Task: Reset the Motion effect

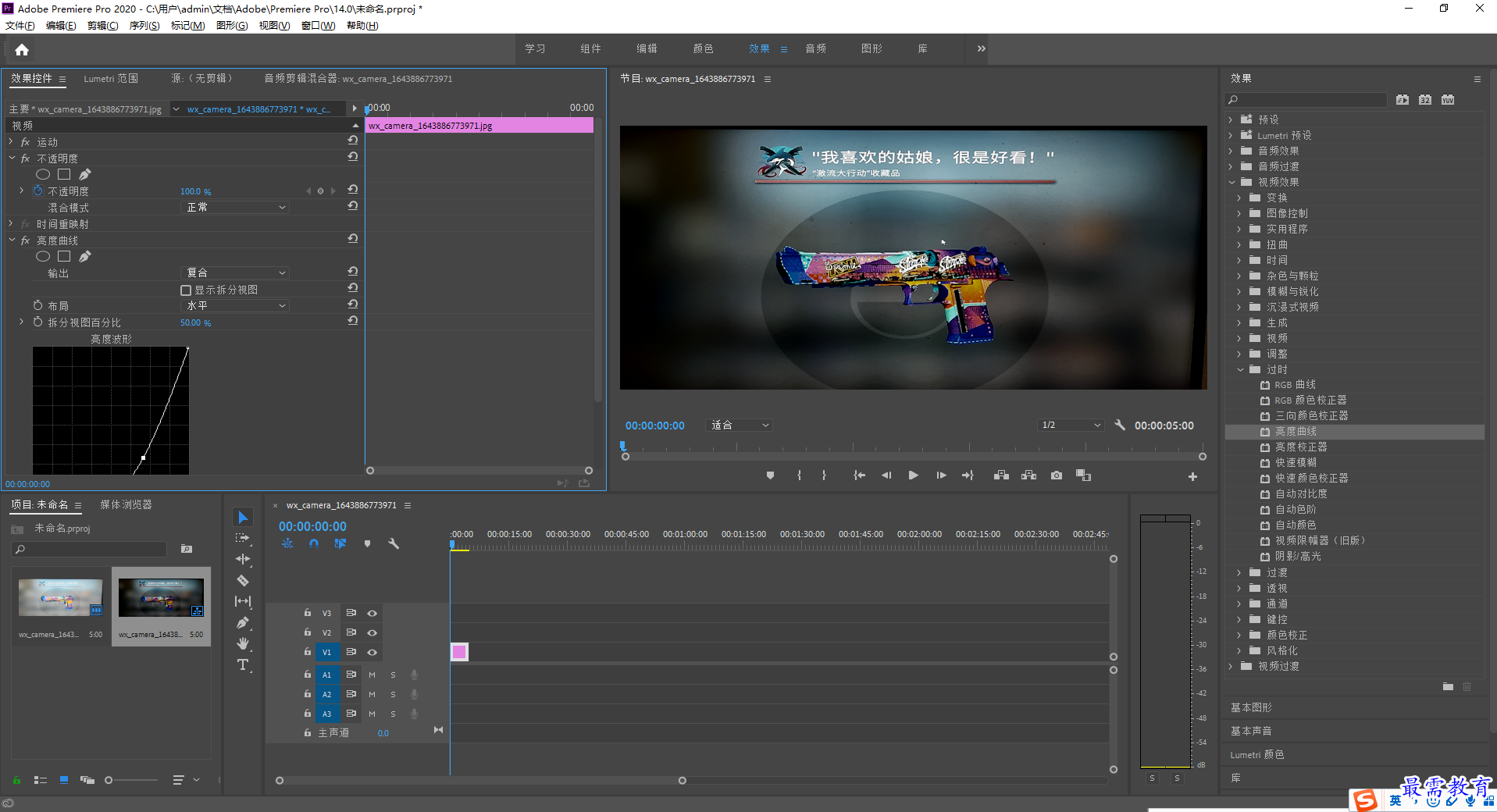Action: (x=353, y=141)
